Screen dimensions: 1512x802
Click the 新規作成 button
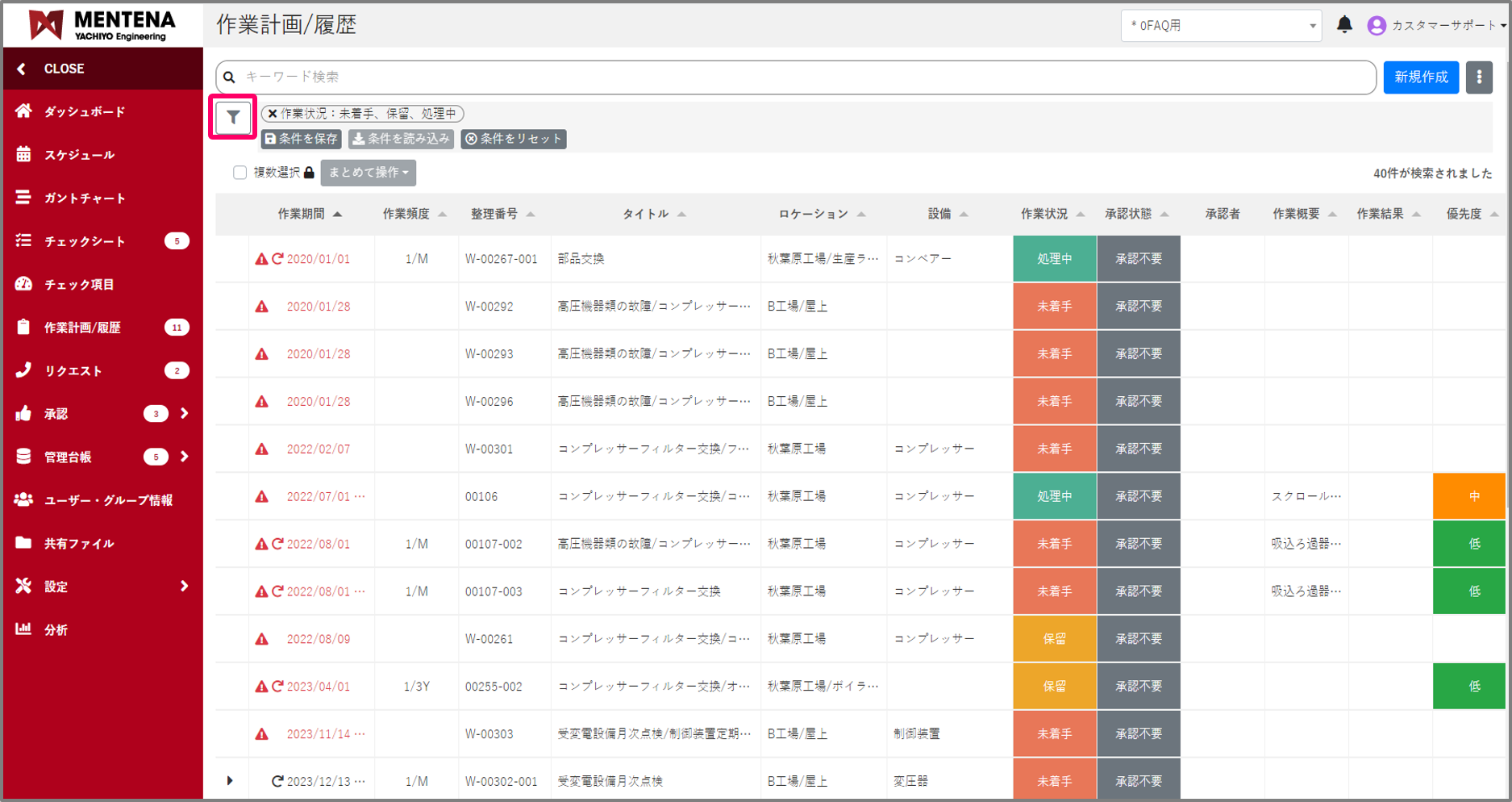1420,77
